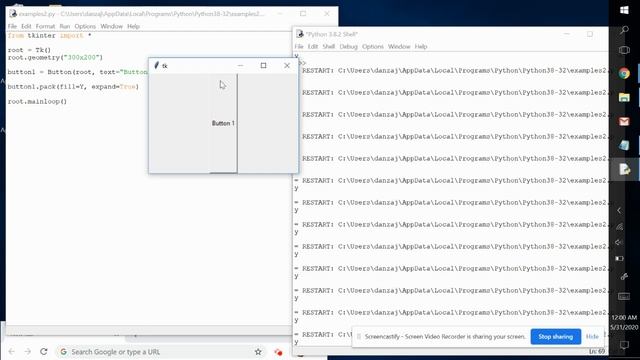Click the 'button1 = Button(root' code line
The image size is (640, 360).
pos(77,72)
